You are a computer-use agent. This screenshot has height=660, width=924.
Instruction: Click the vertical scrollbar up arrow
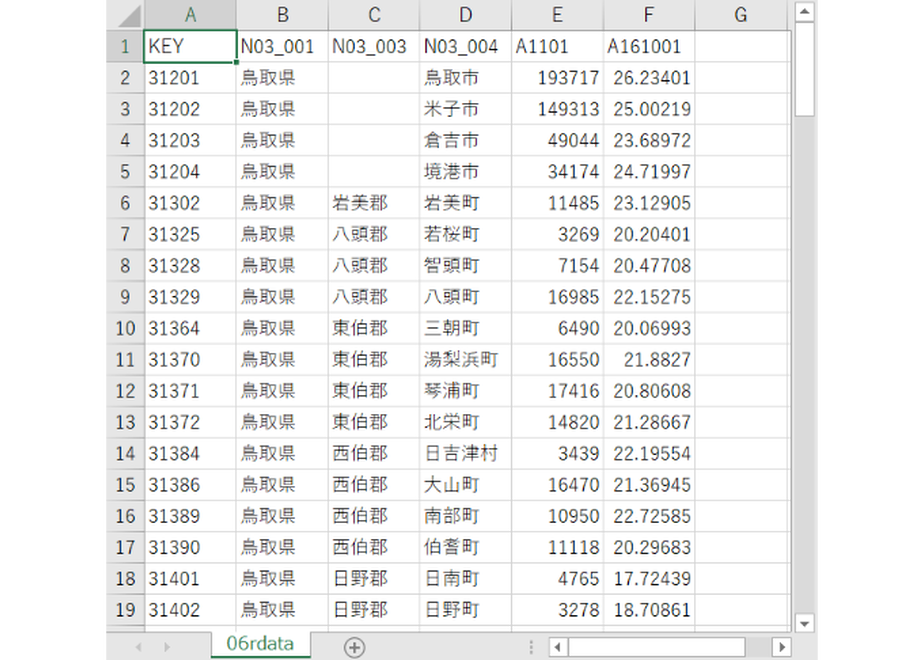(804, 12)
